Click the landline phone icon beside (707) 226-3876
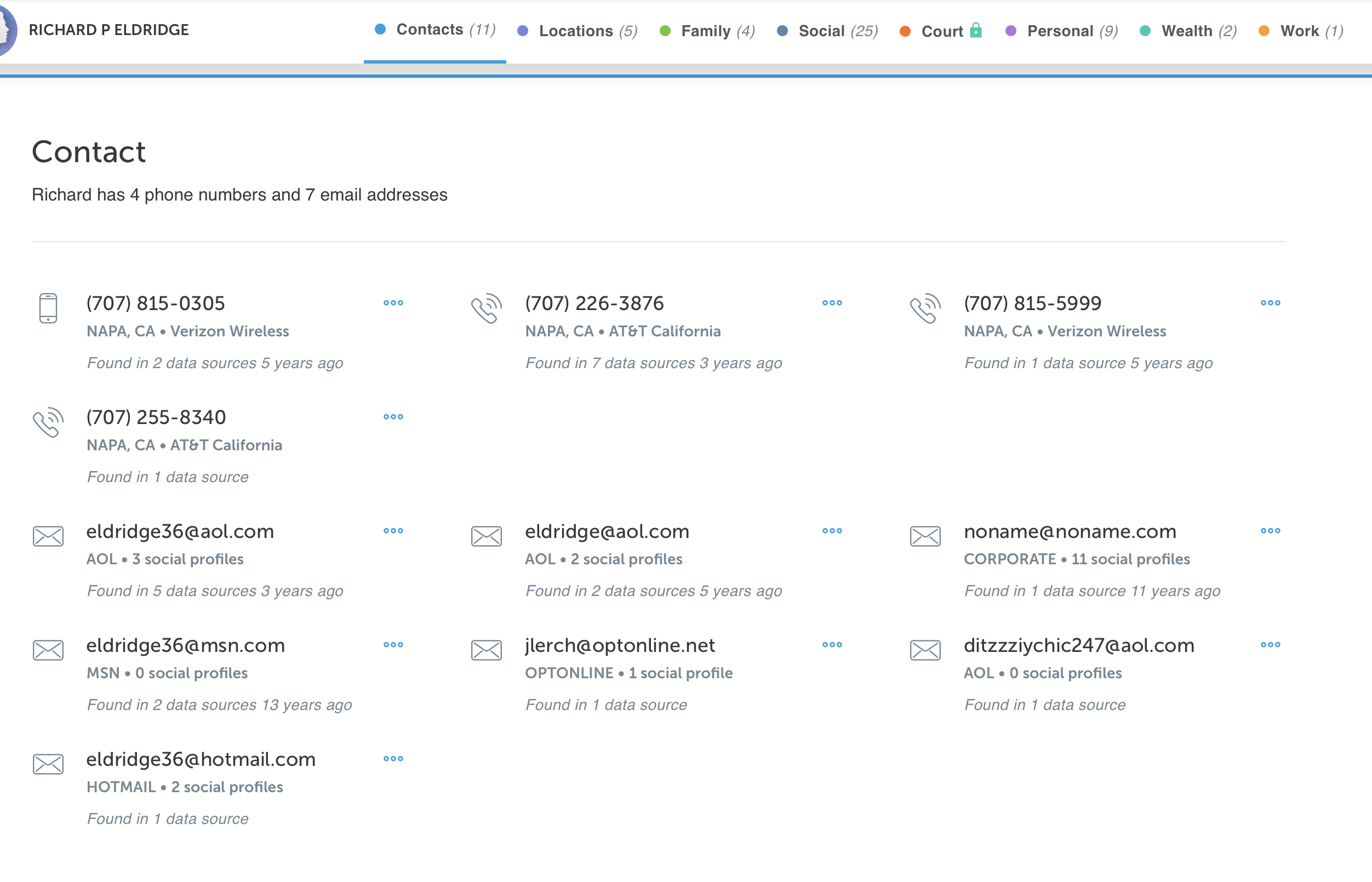This screenshot has height=882, width=1372. 487,308
